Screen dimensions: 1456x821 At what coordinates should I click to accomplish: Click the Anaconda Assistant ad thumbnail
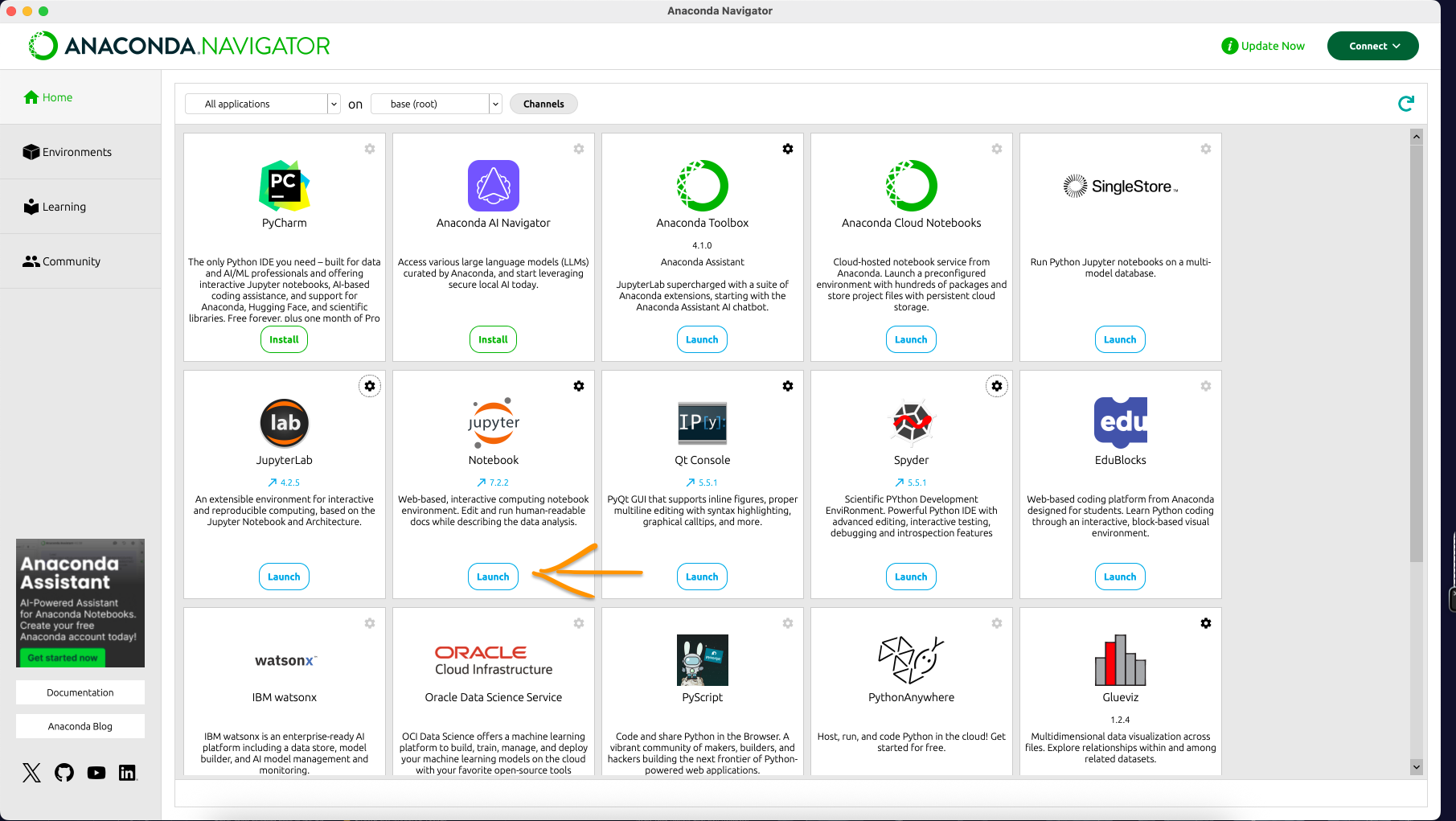80,603
